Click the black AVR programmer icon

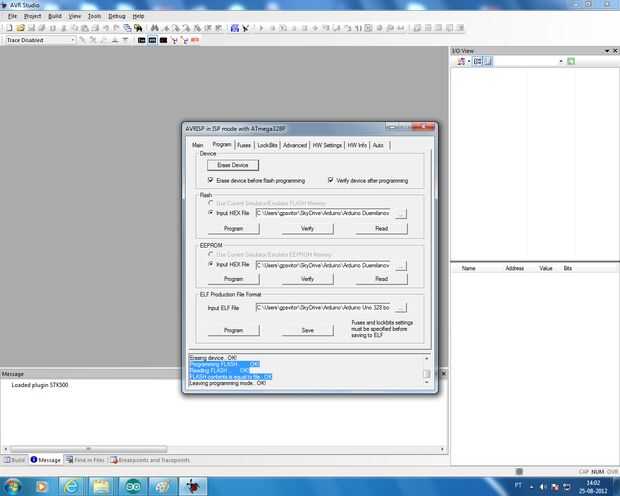246,28
